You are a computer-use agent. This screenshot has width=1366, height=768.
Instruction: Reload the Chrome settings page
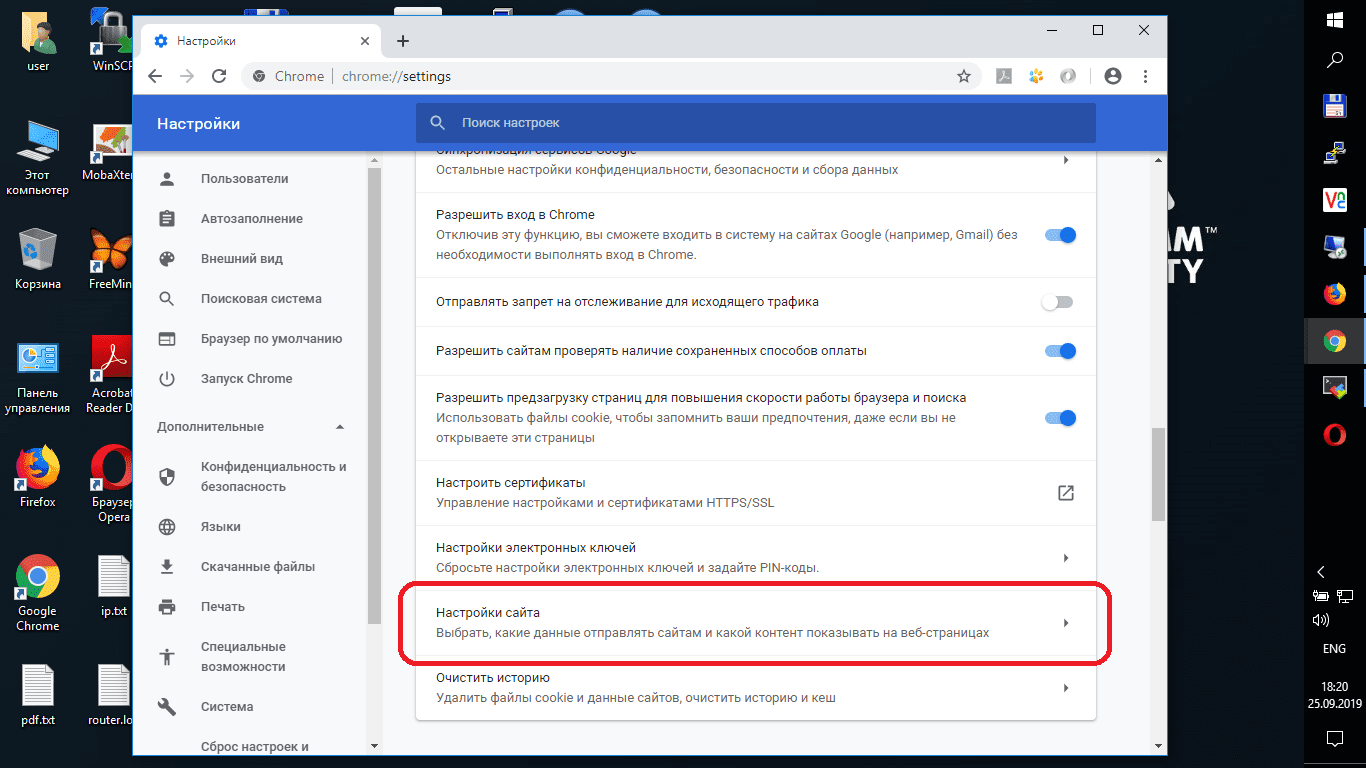(217, 76)
